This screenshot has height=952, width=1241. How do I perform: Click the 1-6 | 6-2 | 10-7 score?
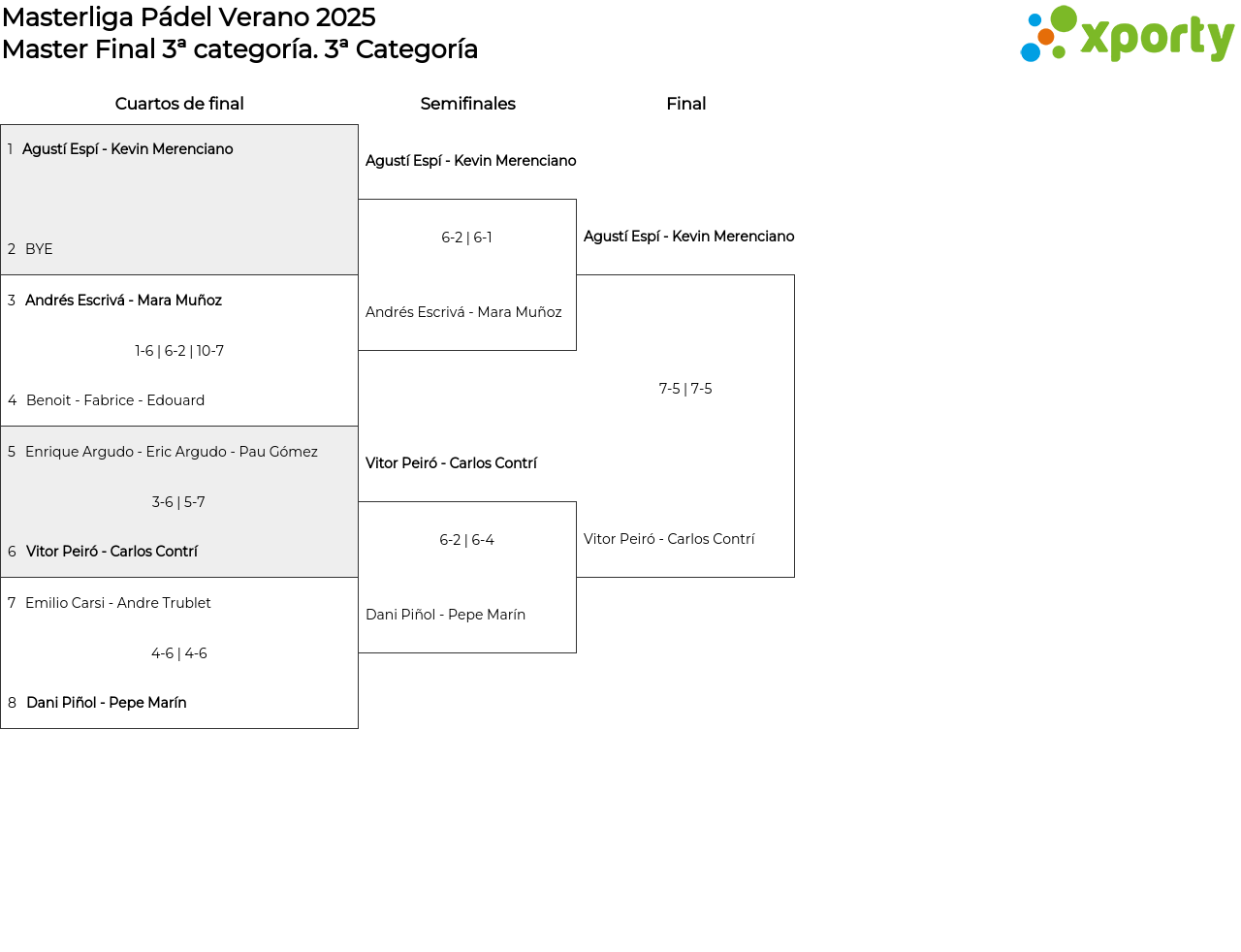coord(179,351)
